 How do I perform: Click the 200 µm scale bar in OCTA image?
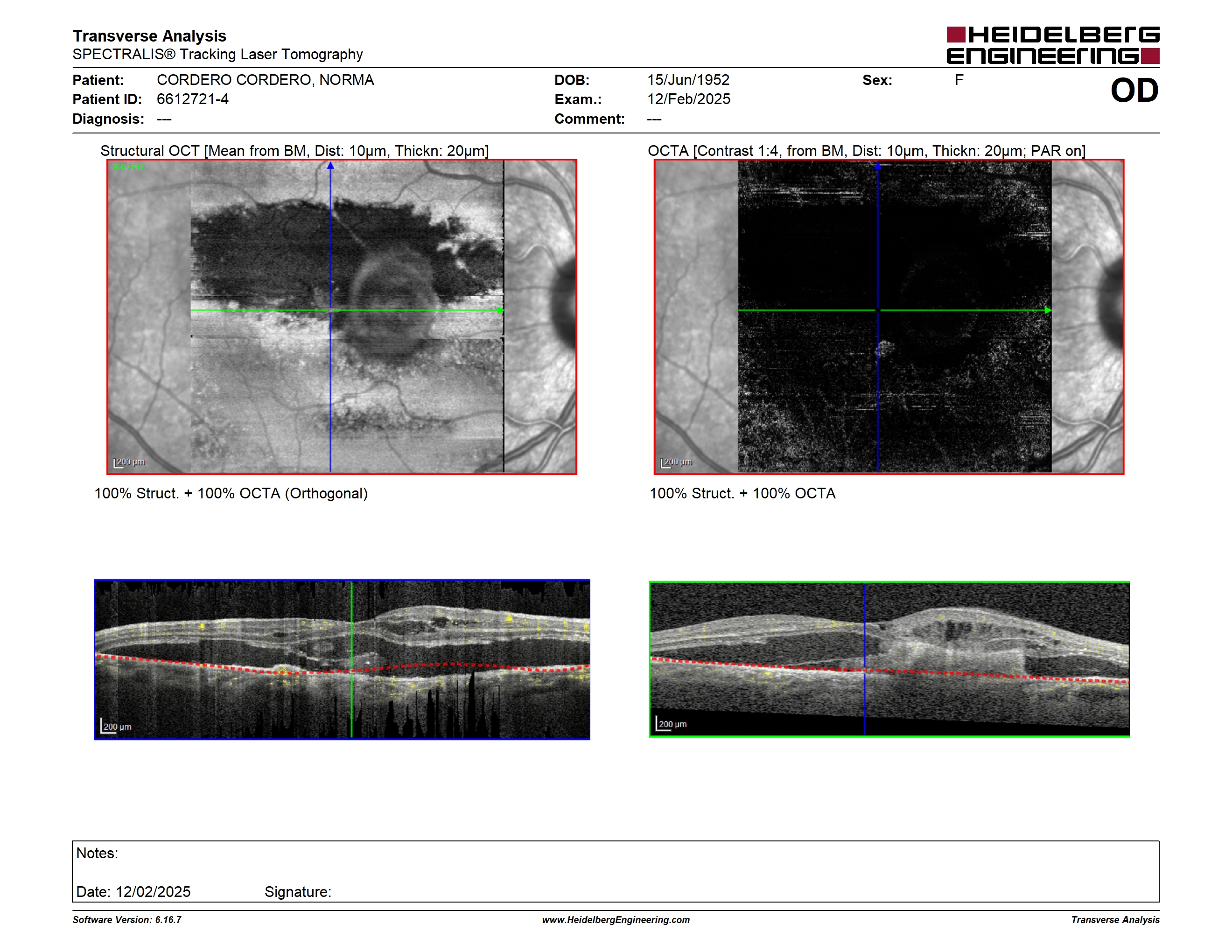pyautogui.click(x=676, y=462)
